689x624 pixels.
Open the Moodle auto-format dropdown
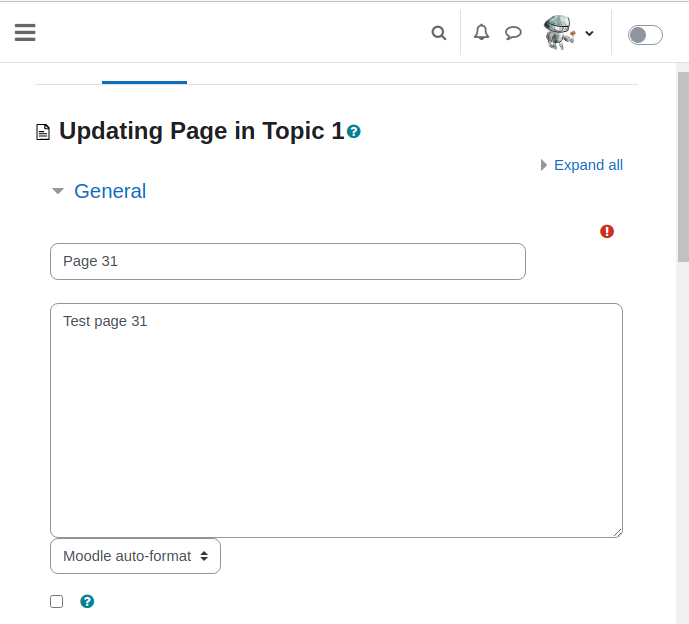point(135,556)
